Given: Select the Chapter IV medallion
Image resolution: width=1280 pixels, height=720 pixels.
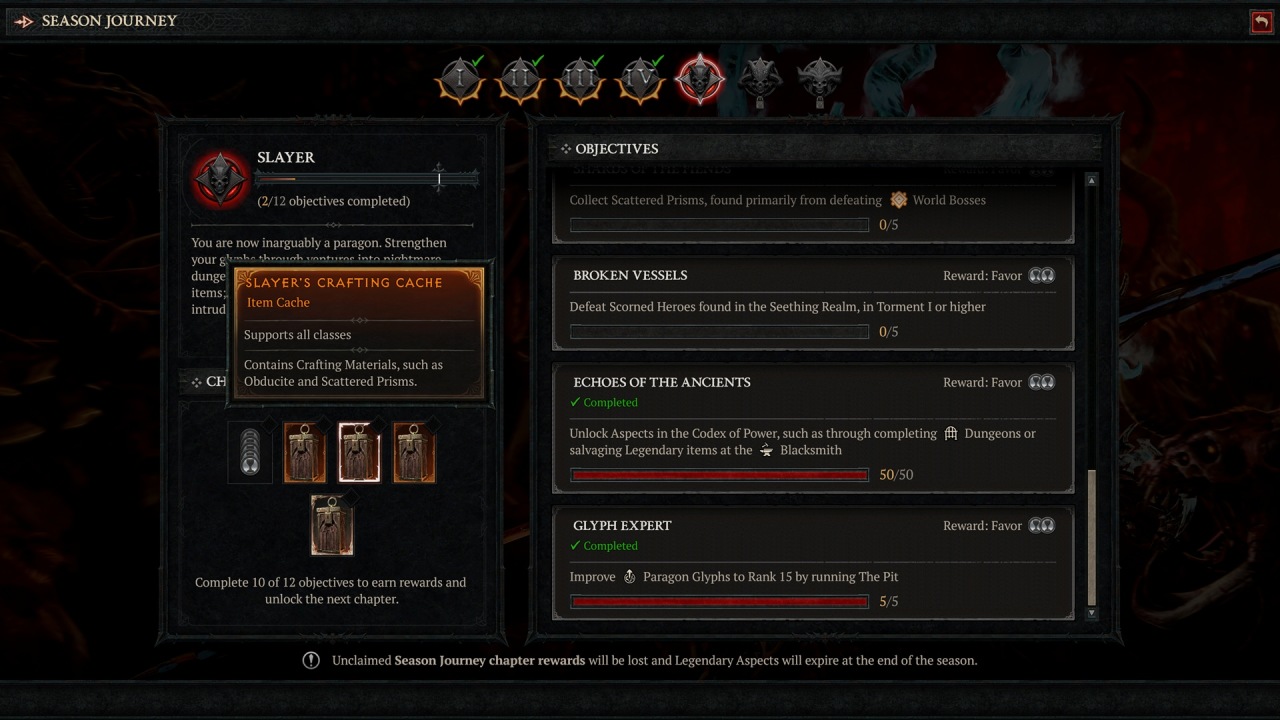Looking at the screenshot, I should [640, 80].
